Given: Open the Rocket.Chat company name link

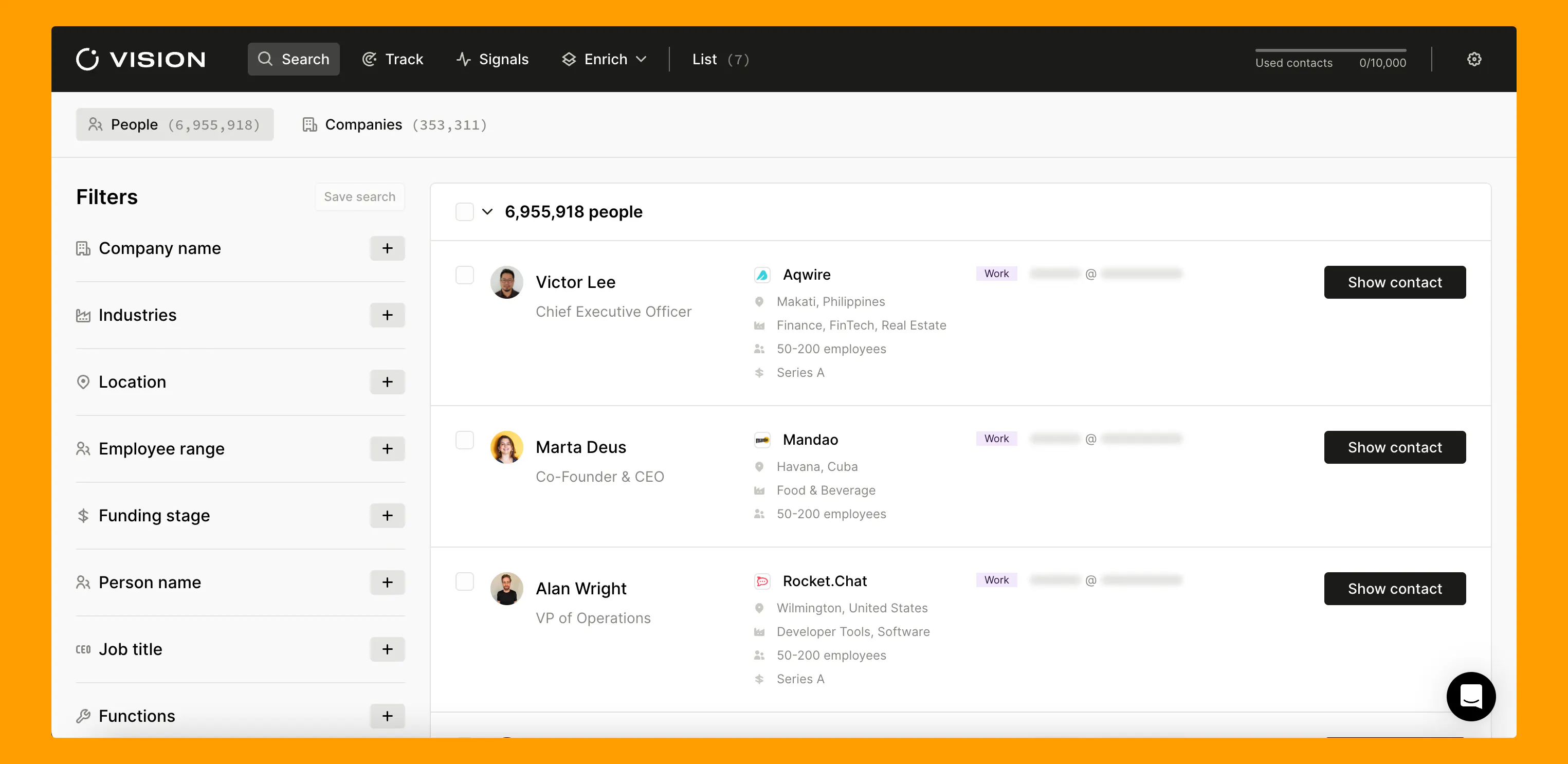Looking at the screenshot, I should click(x=825, y=581).
